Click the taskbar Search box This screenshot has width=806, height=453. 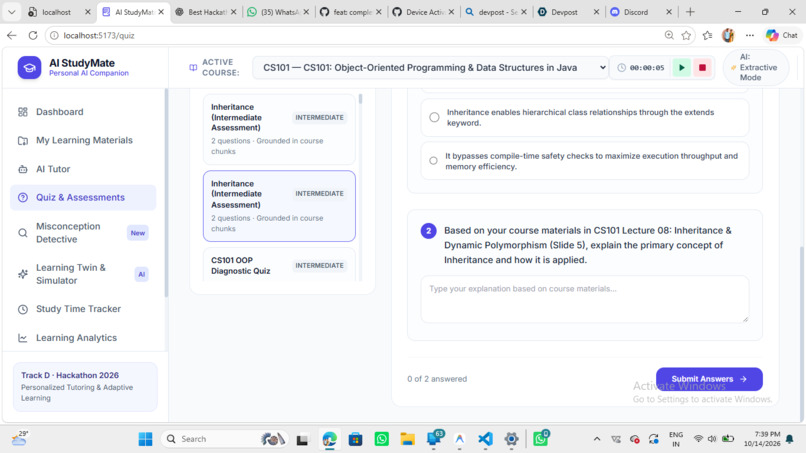click(224, 439)
